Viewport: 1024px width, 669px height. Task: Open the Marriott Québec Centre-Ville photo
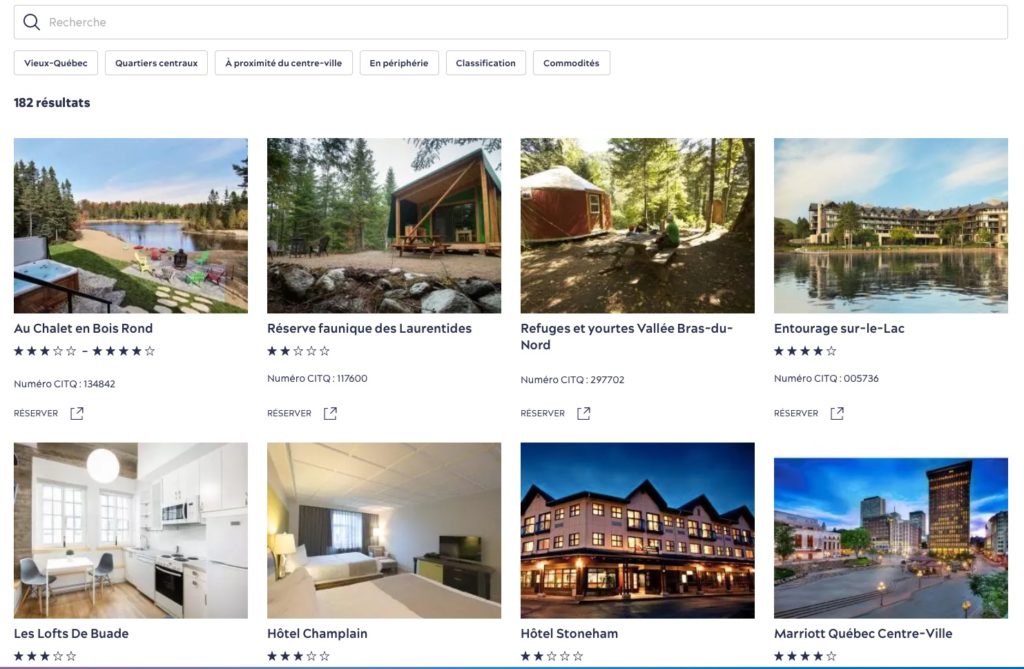point(891,538)
